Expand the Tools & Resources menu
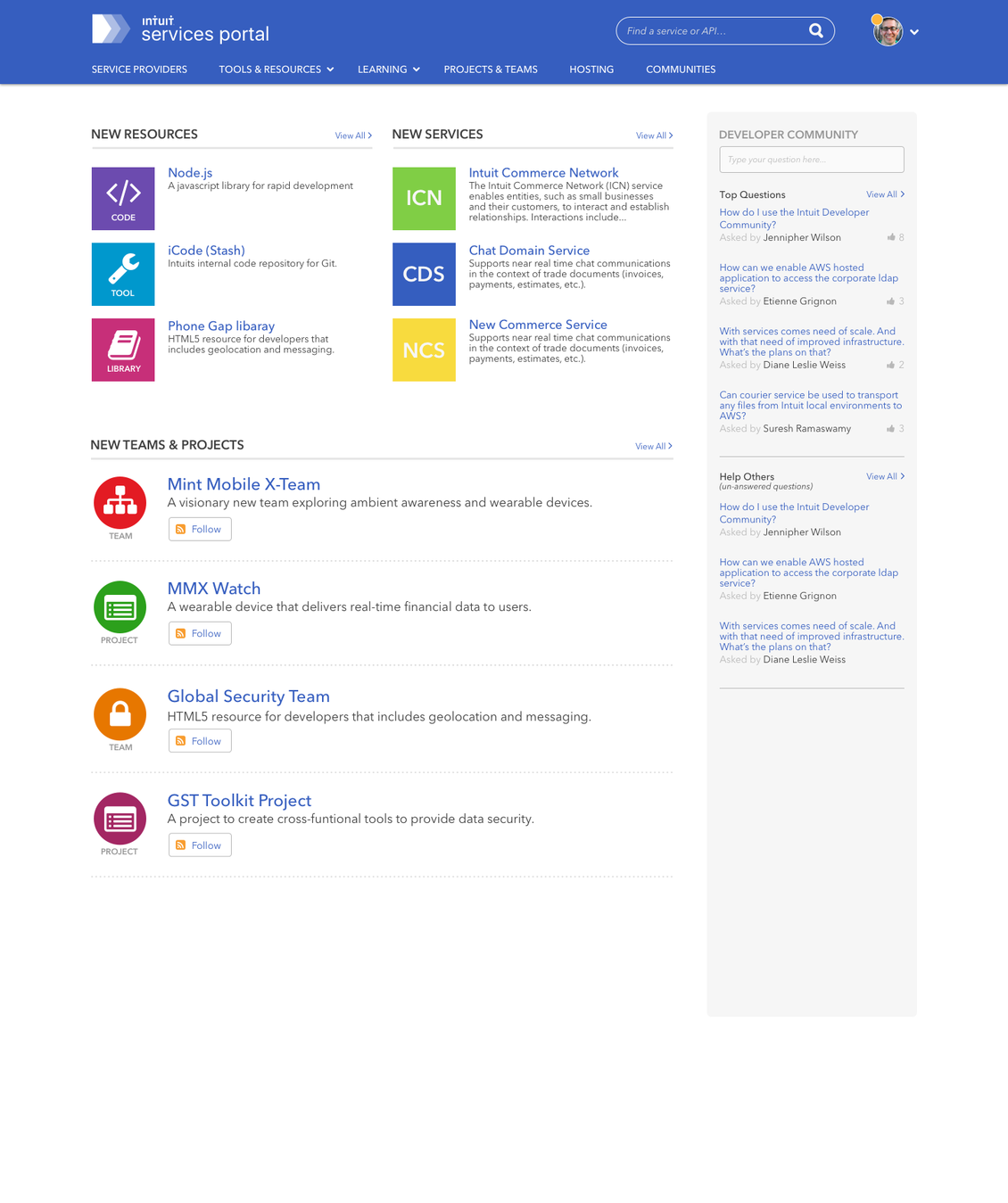This screenshot has width=1008, height=1203. (276, 70)
